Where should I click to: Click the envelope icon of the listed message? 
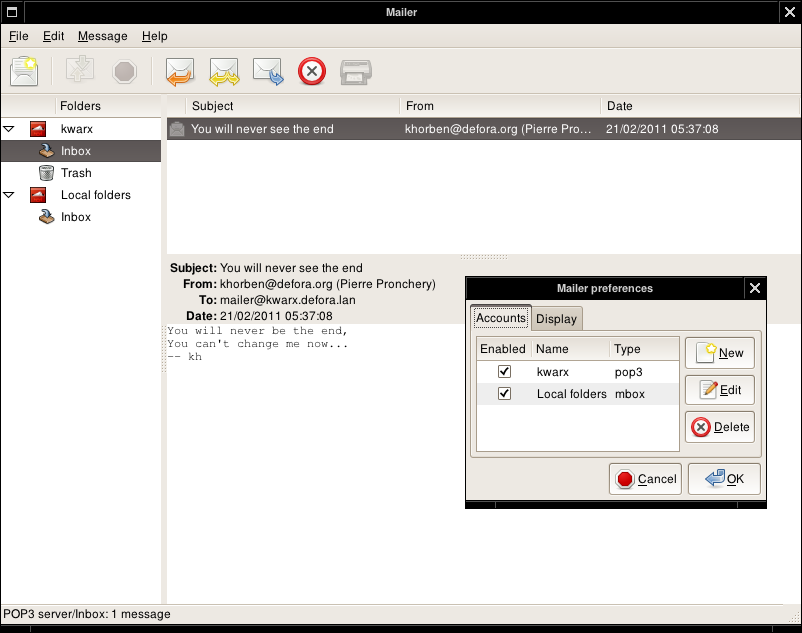[x=177, y=129]
